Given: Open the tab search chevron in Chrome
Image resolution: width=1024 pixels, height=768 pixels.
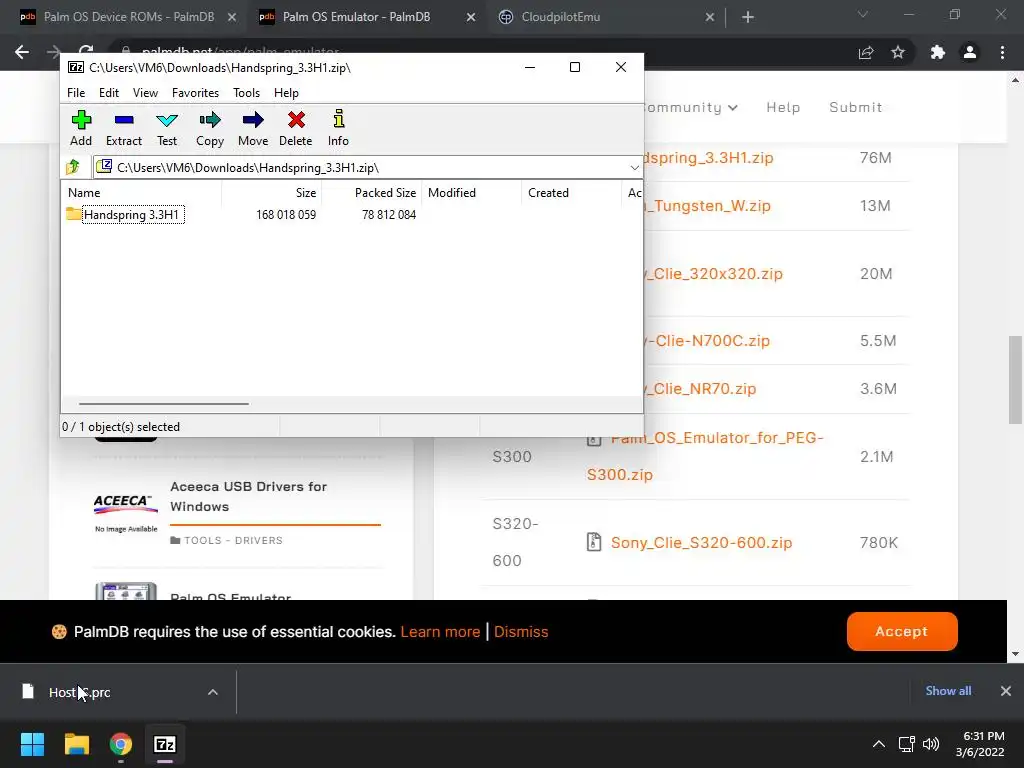Looking at the screenshot, I should click(863, 14).
